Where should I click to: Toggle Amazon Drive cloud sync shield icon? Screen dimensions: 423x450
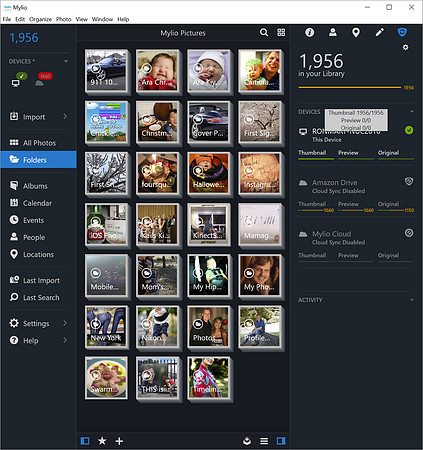click(409, 181)
